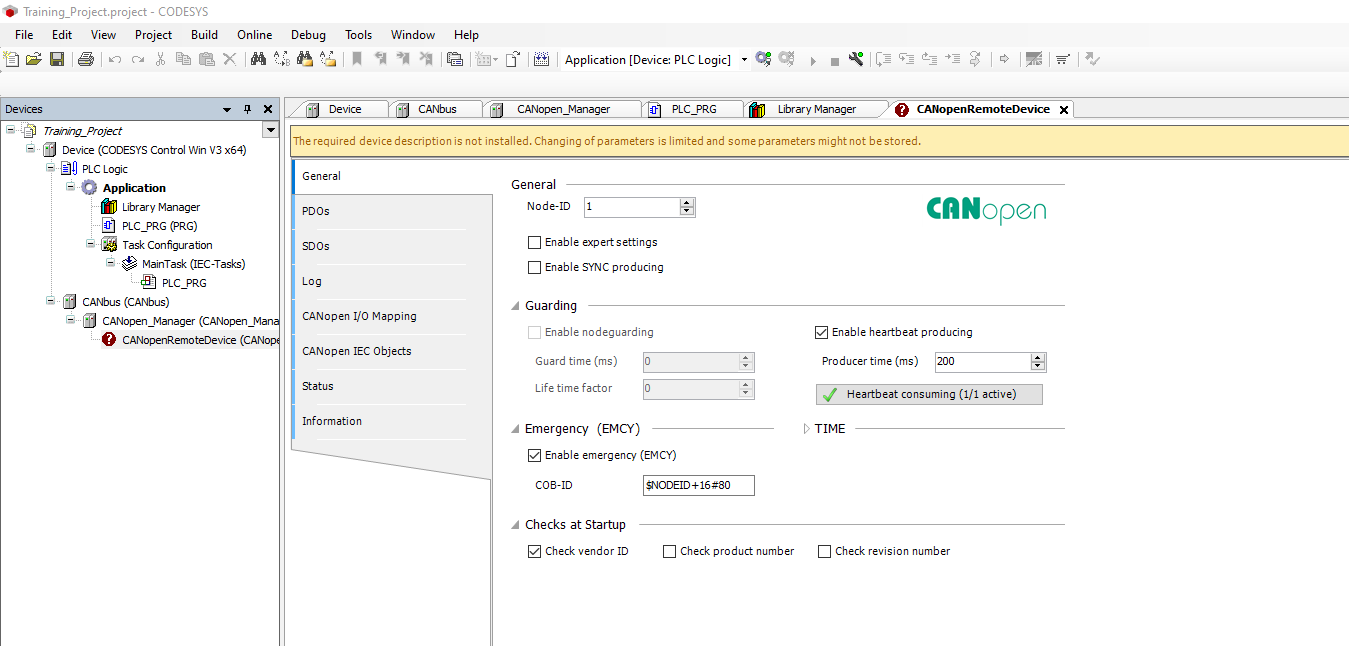Open the PDOs settings page
Viewport: 1349px width, 646px height.
(x=316, y=211)
